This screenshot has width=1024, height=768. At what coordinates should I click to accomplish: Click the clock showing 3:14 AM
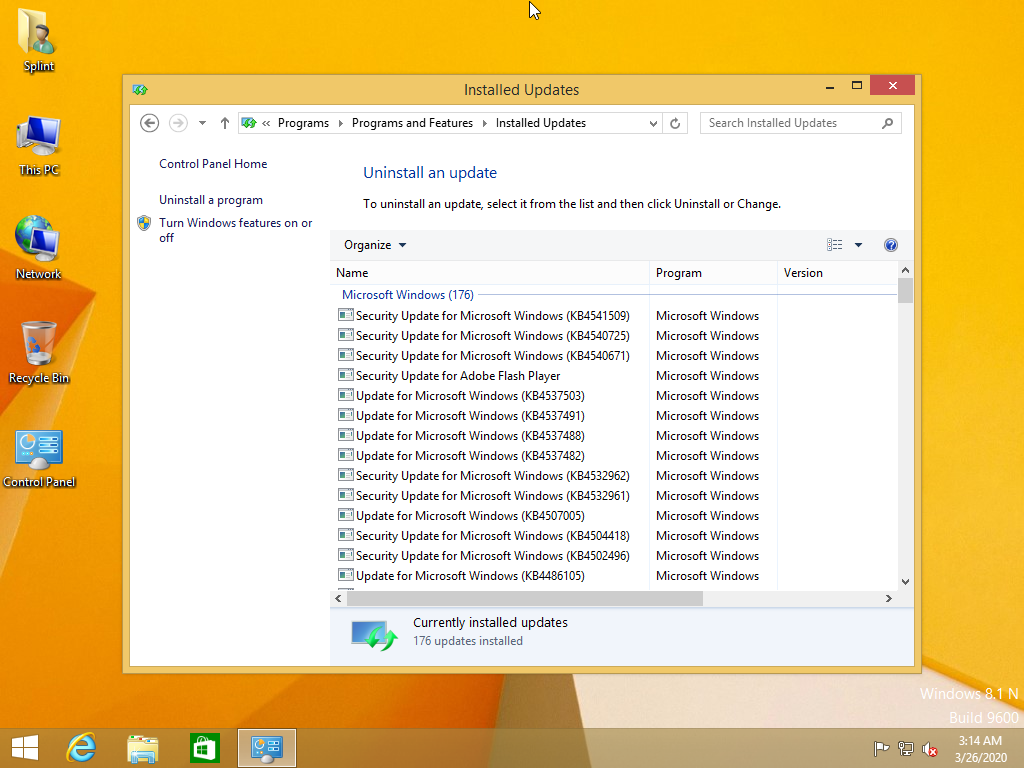(x=980, y=741)
